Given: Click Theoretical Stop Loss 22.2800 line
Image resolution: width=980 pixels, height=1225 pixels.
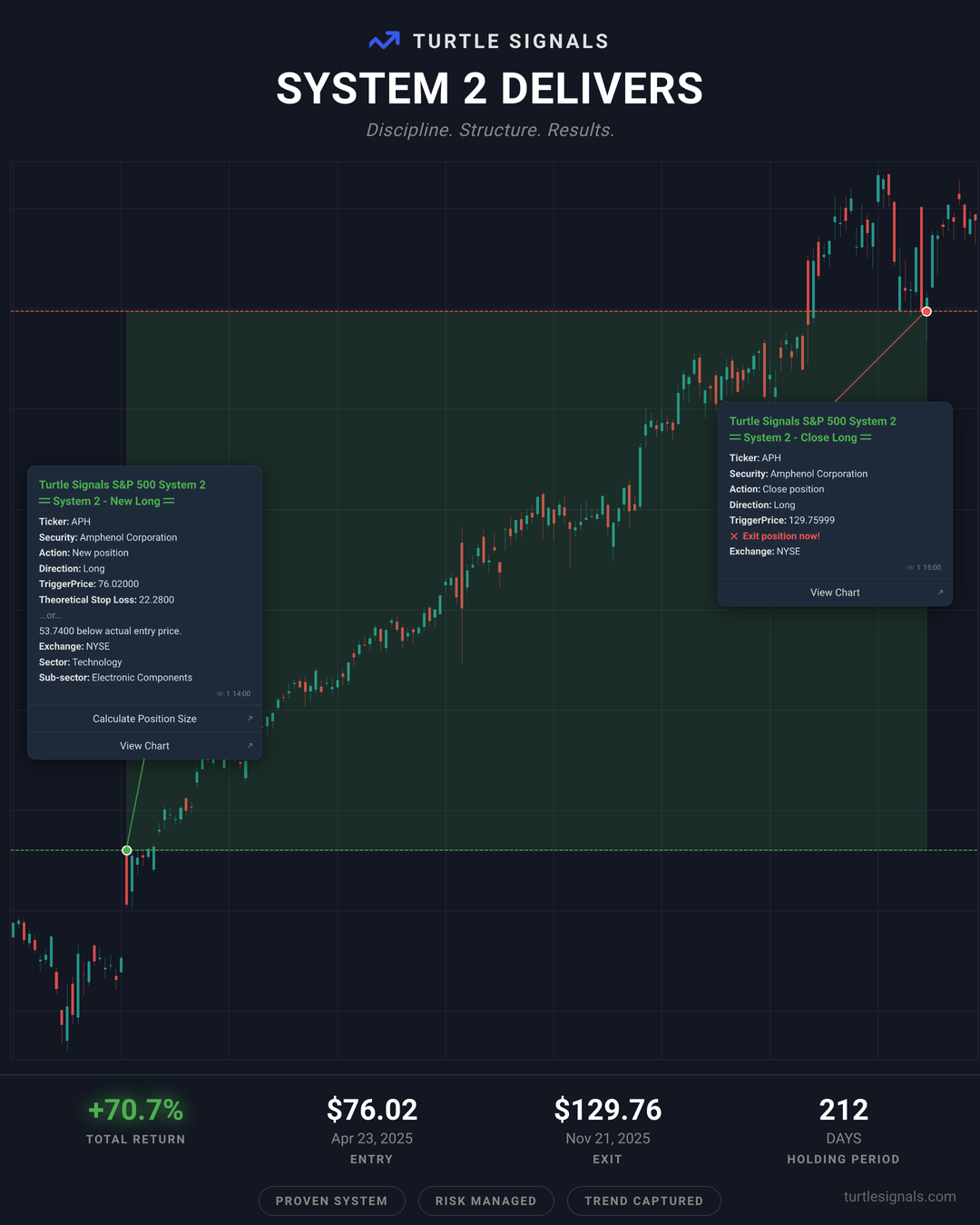Looking at the screenshot, I should pos(106,600).
